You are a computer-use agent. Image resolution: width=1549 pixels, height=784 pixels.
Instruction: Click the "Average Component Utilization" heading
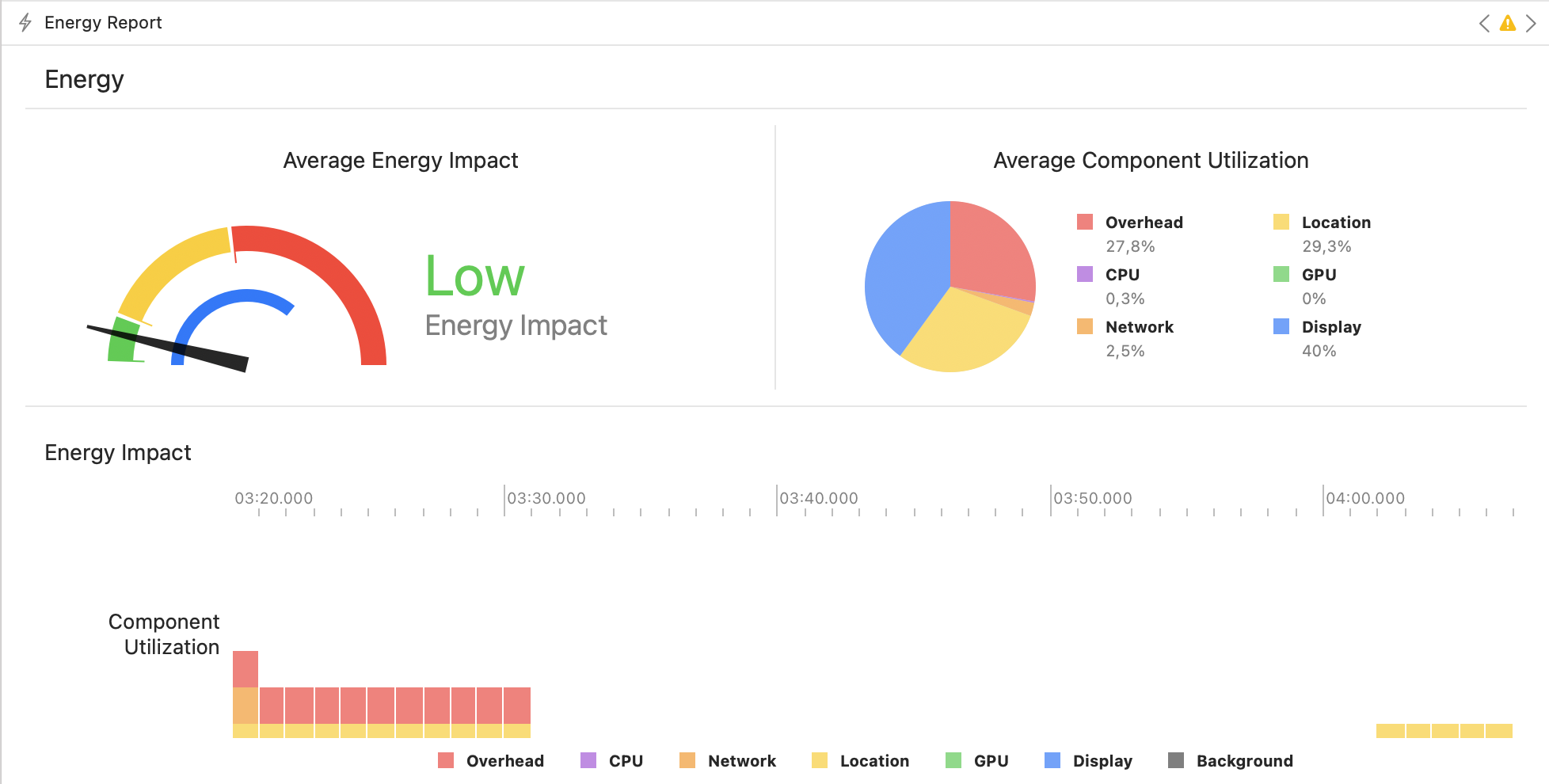[1151, 161]
